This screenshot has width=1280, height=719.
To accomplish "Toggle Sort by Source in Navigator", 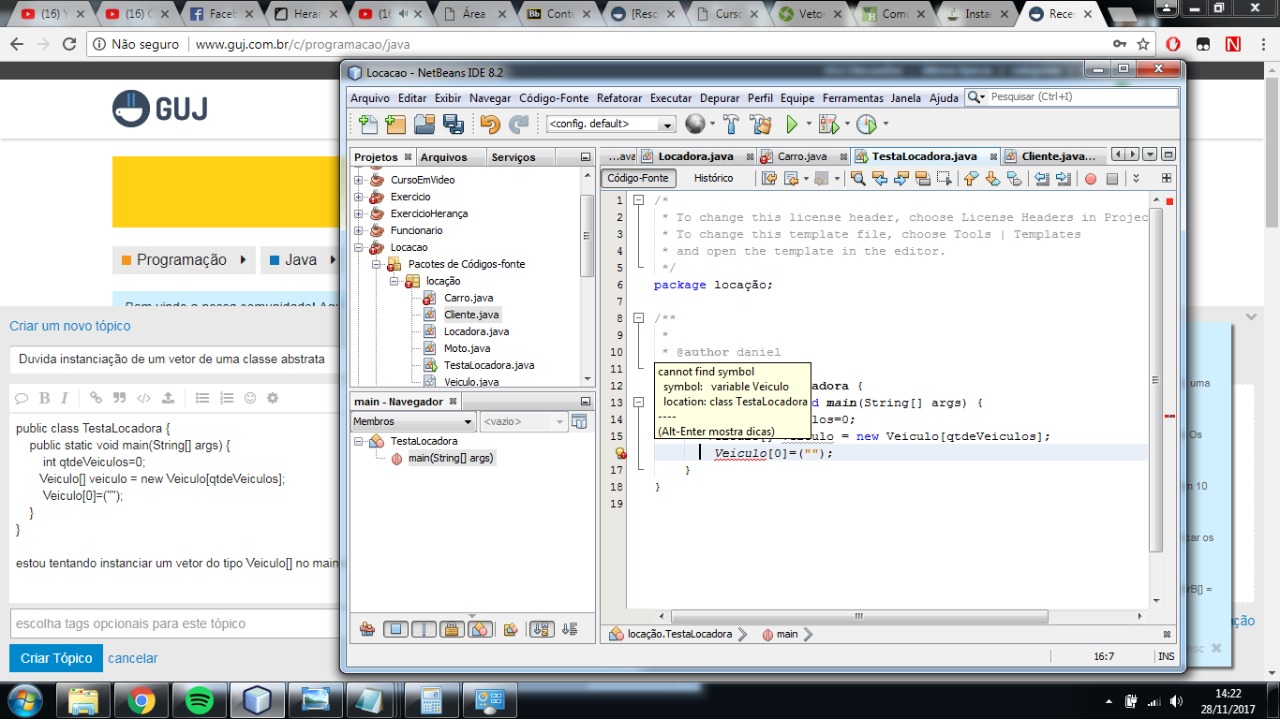I will [569, 629].
